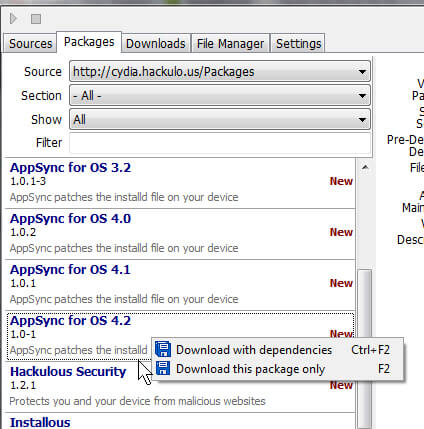Click the stop square toolbar icon
424x429 pixels.
pyautogui.click(x=36, y=19)
